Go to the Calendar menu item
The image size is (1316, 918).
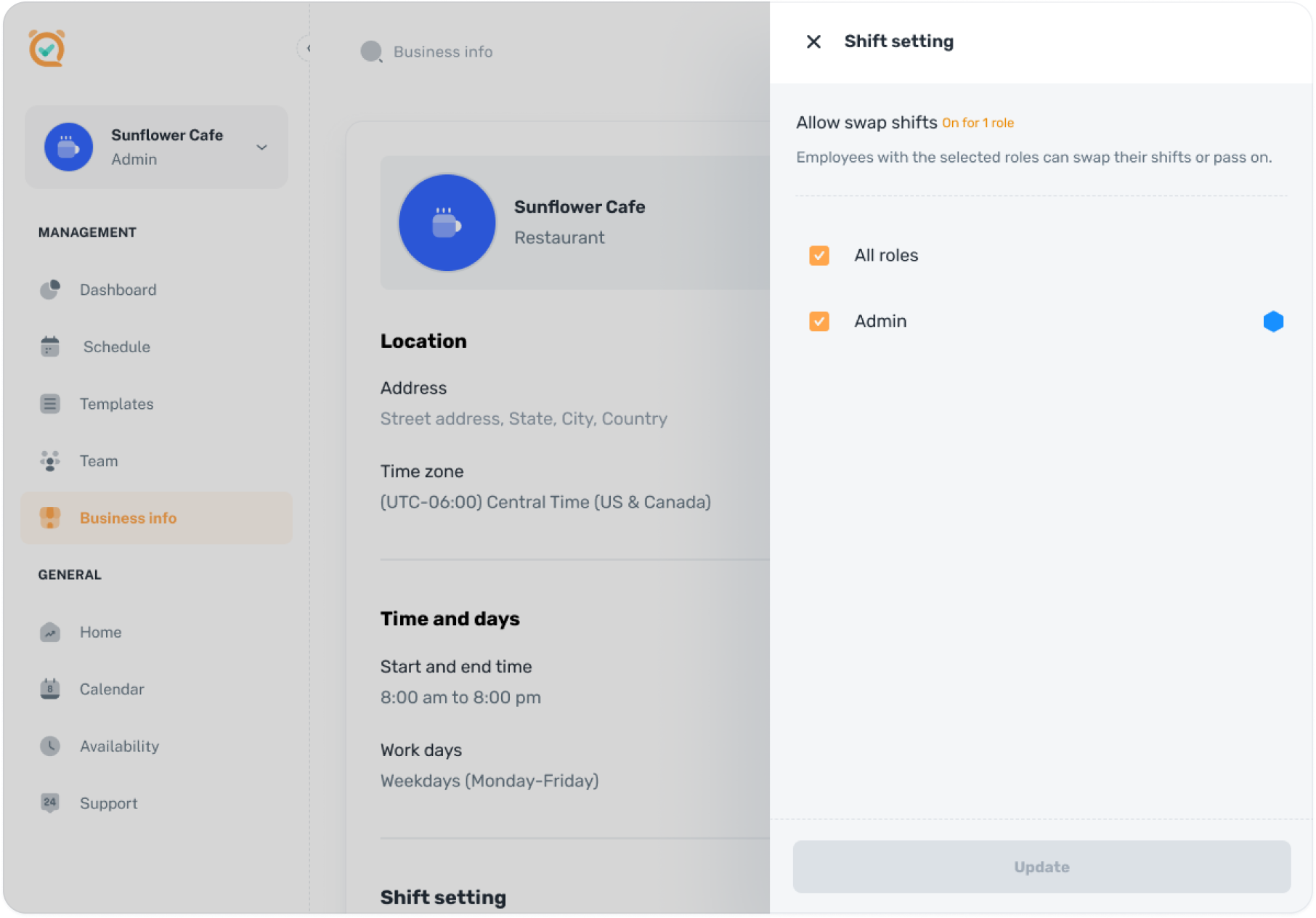tap(112, 689)
